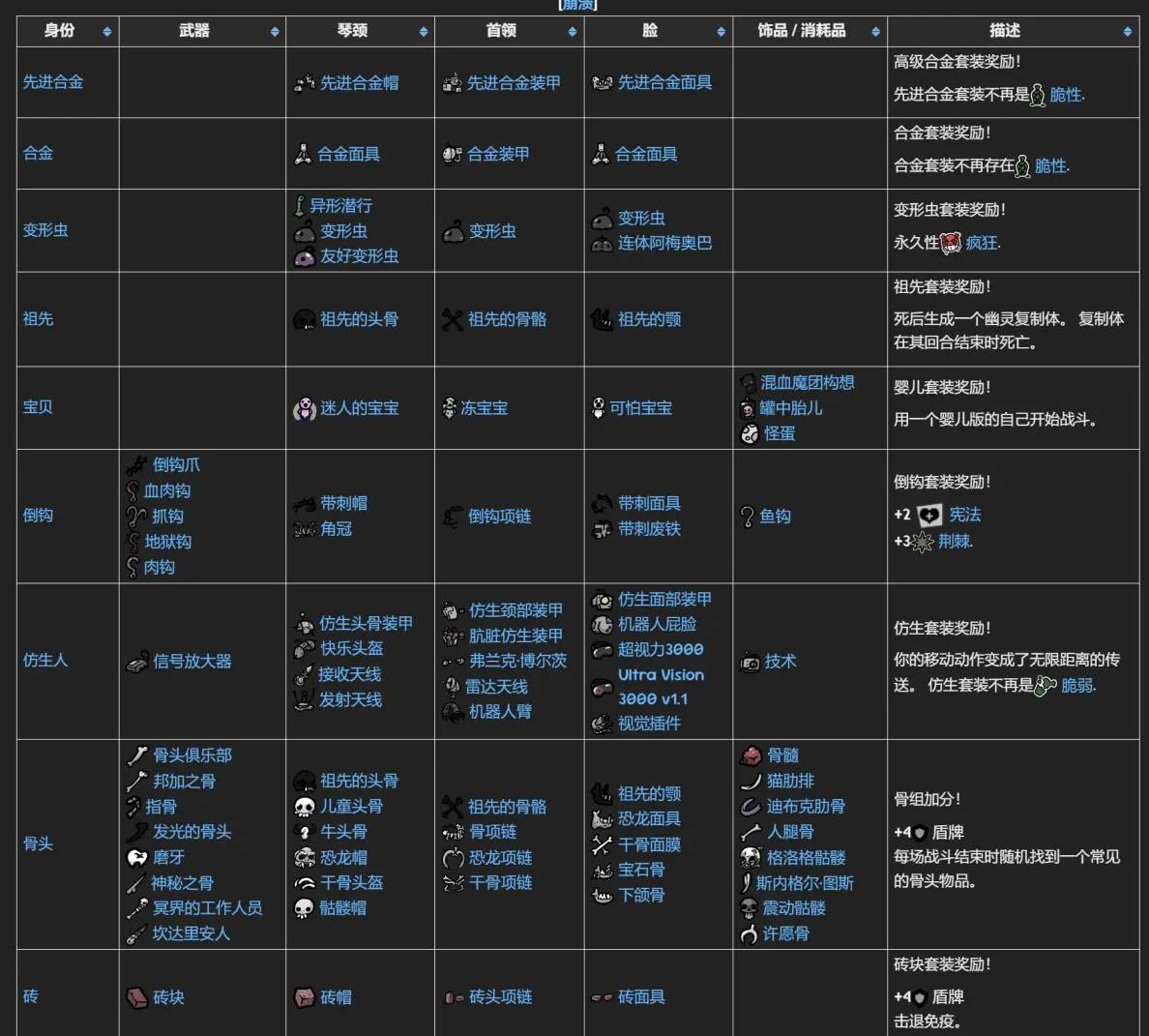Screen dimensions: 1149x1036
Task: Click the 倒钩爪 weapon icon
Action: [x=137, y=465]
